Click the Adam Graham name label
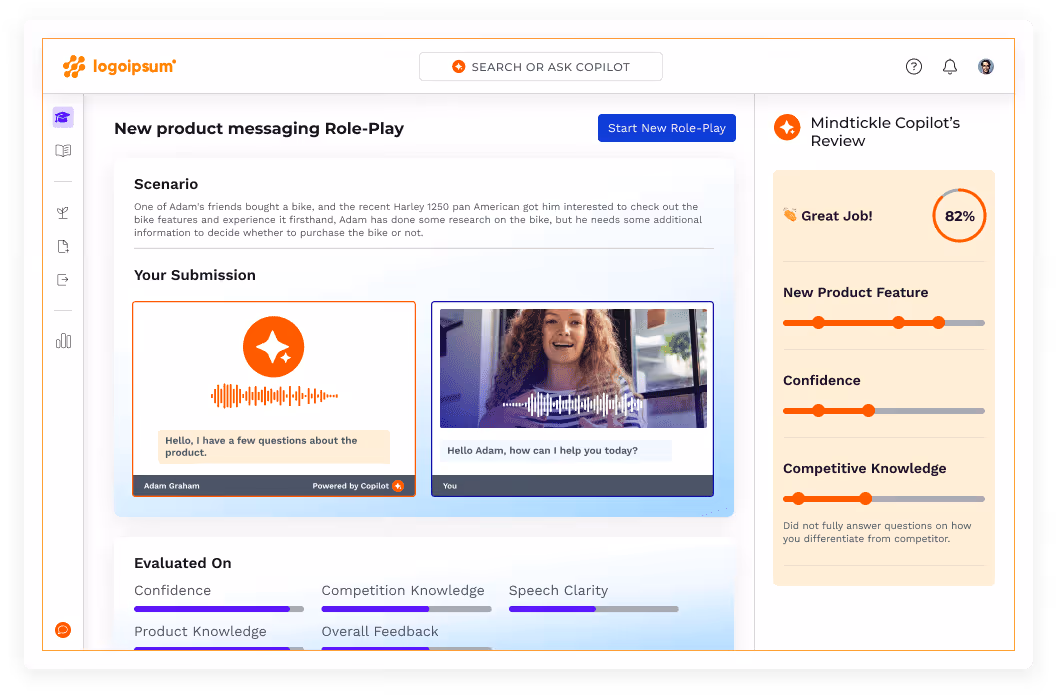The height and width of the screenshot is (697, 1057). pyautogui.click(x=171, y=485)
